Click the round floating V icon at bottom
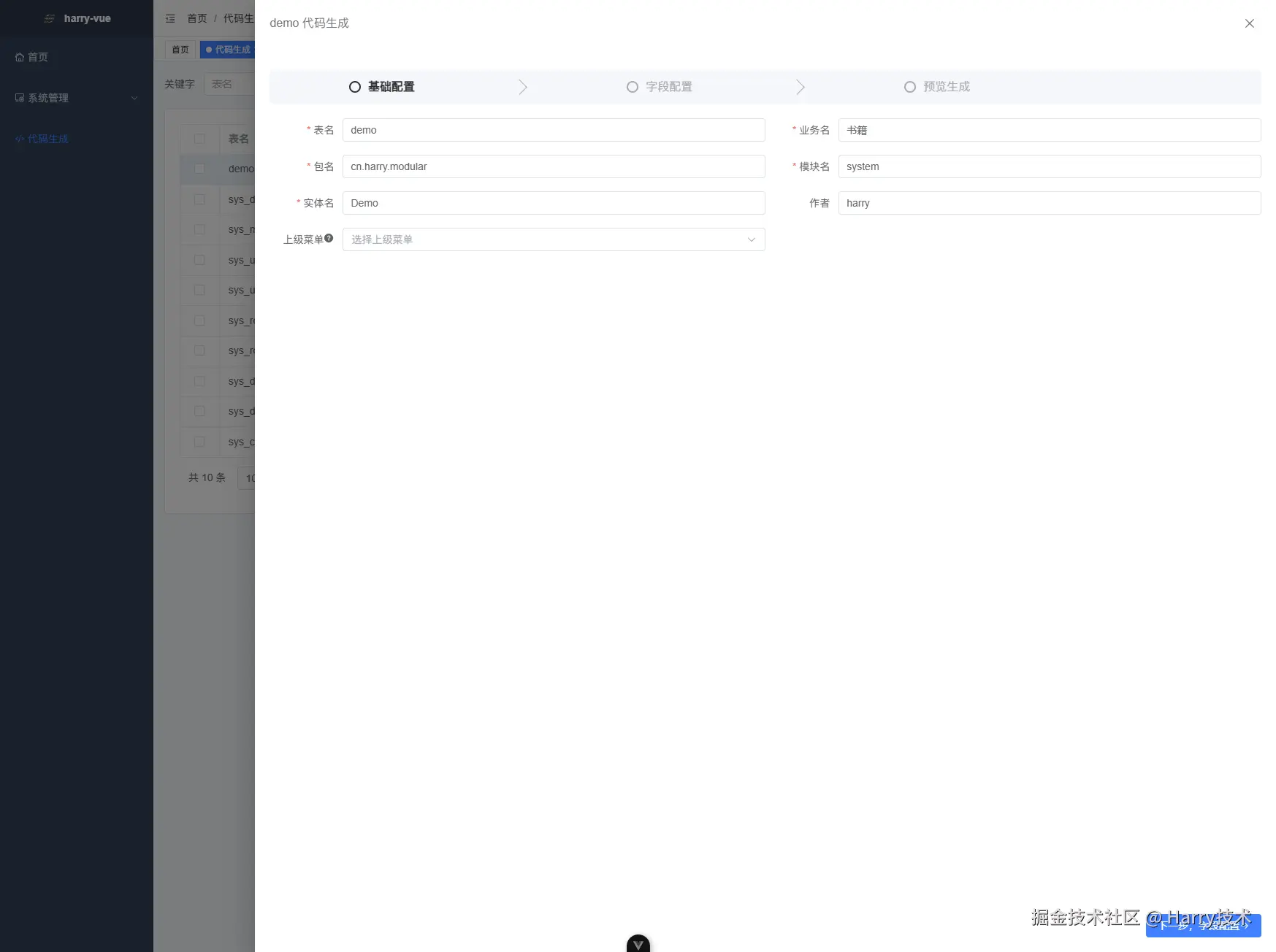The width and height of the screenshot is (1276, 952). click(x=638, y=945)
